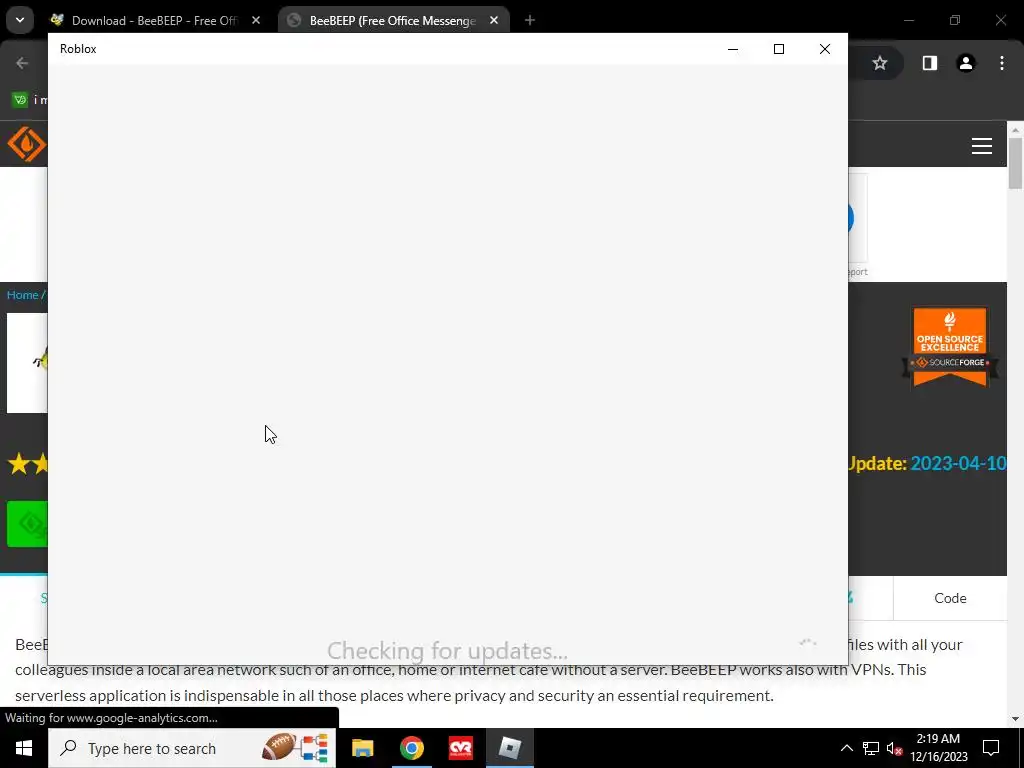Click the SourceForge logo
Viewport: 1024px width, 768px height.
[x=27, y=144]
